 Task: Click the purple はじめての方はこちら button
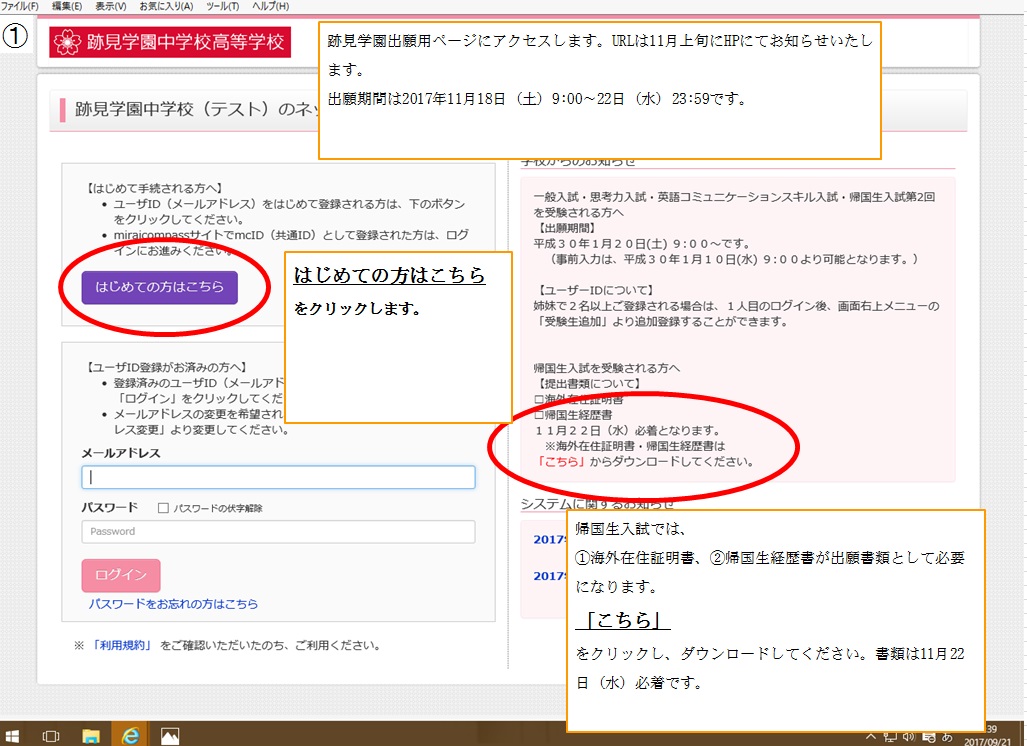pyautogui.click(x=160, y=287)
